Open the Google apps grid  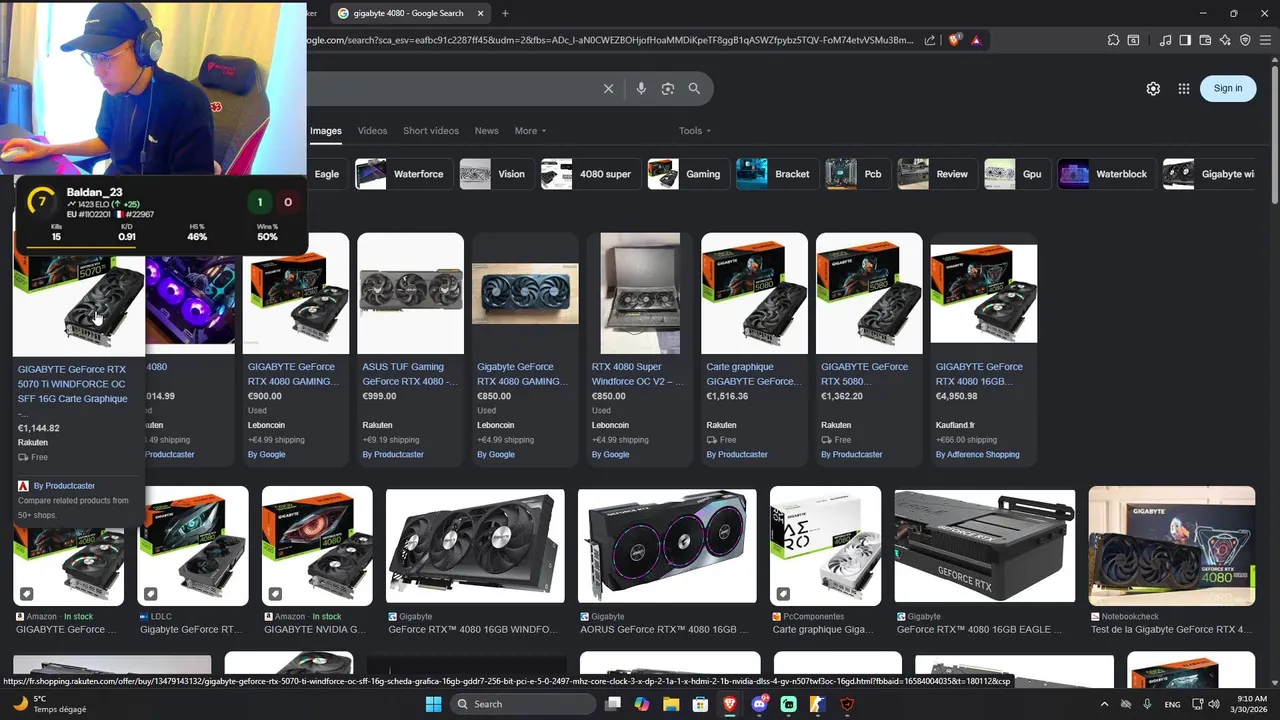(x=1184, y=88)
